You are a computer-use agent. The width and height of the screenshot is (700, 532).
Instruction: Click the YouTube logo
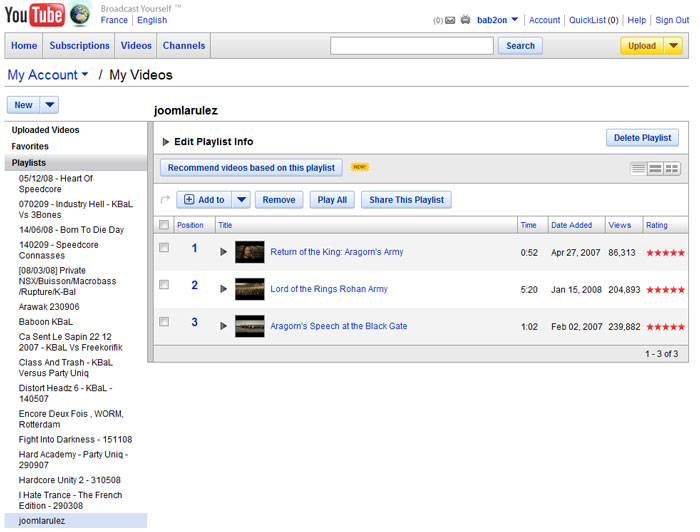(33, 15)
